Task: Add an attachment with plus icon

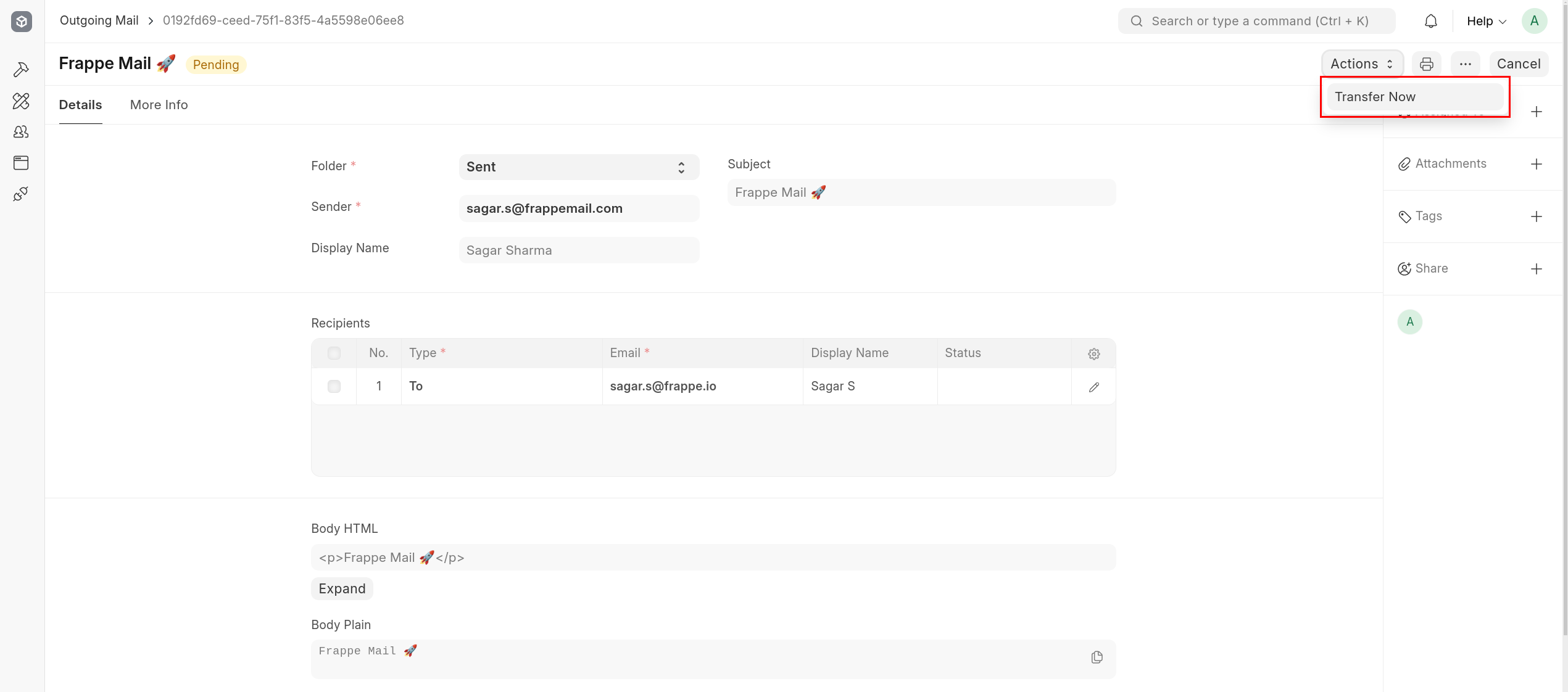Action: 1536,164
